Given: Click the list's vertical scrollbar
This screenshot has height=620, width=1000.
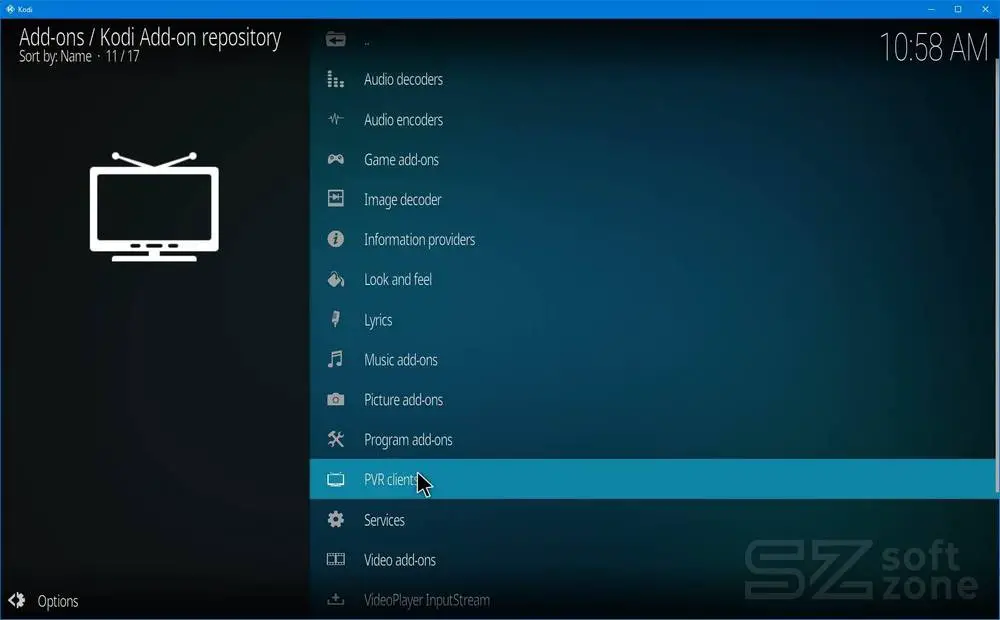Looking at the screenshot, I should click(997, 276).
